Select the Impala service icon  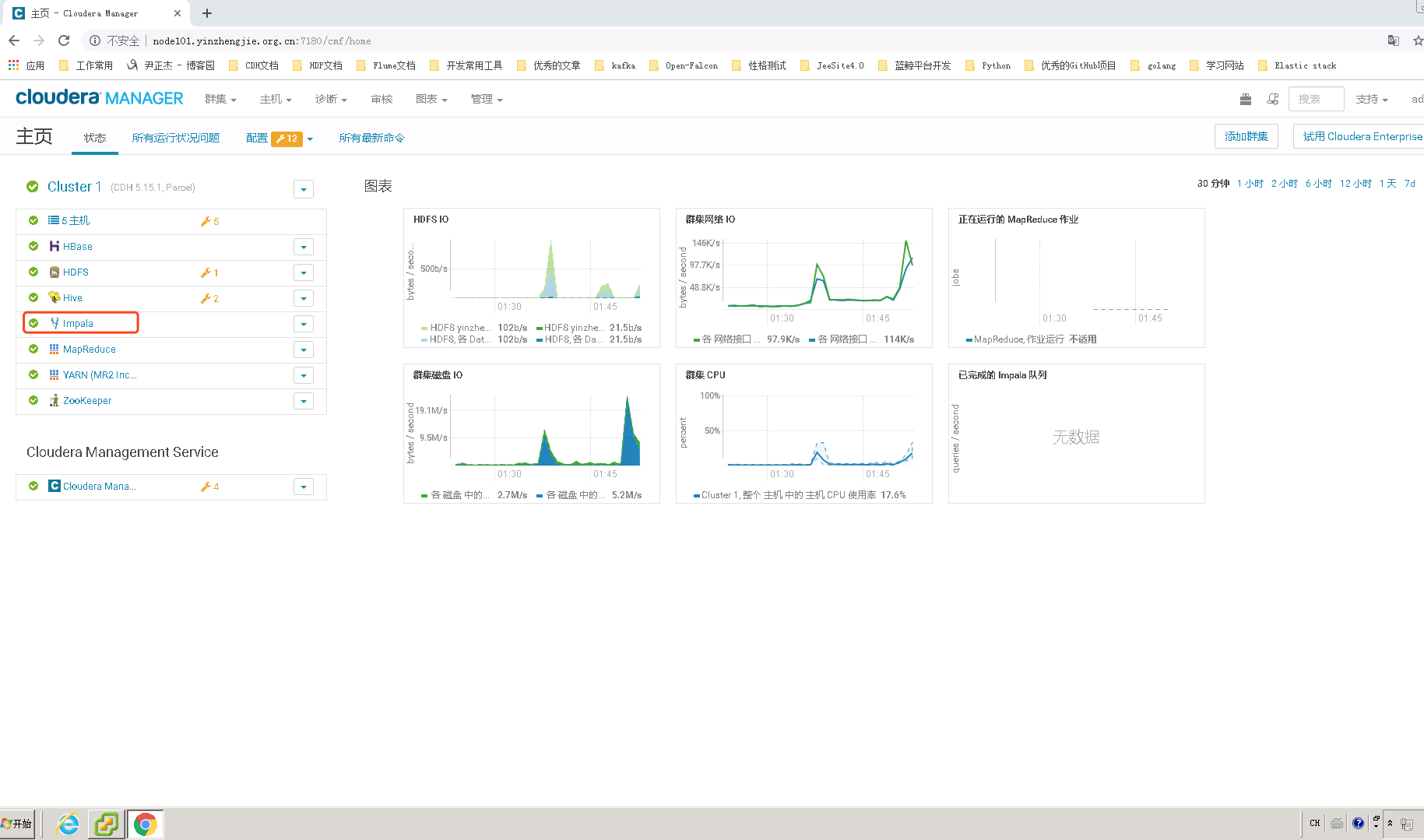[54, 322]
